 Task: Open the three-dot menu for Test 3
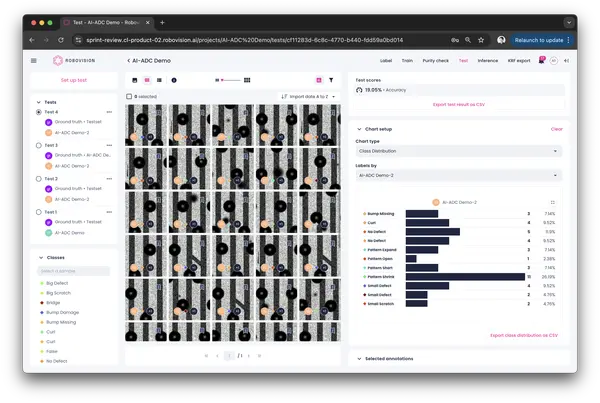coord(109,145)
